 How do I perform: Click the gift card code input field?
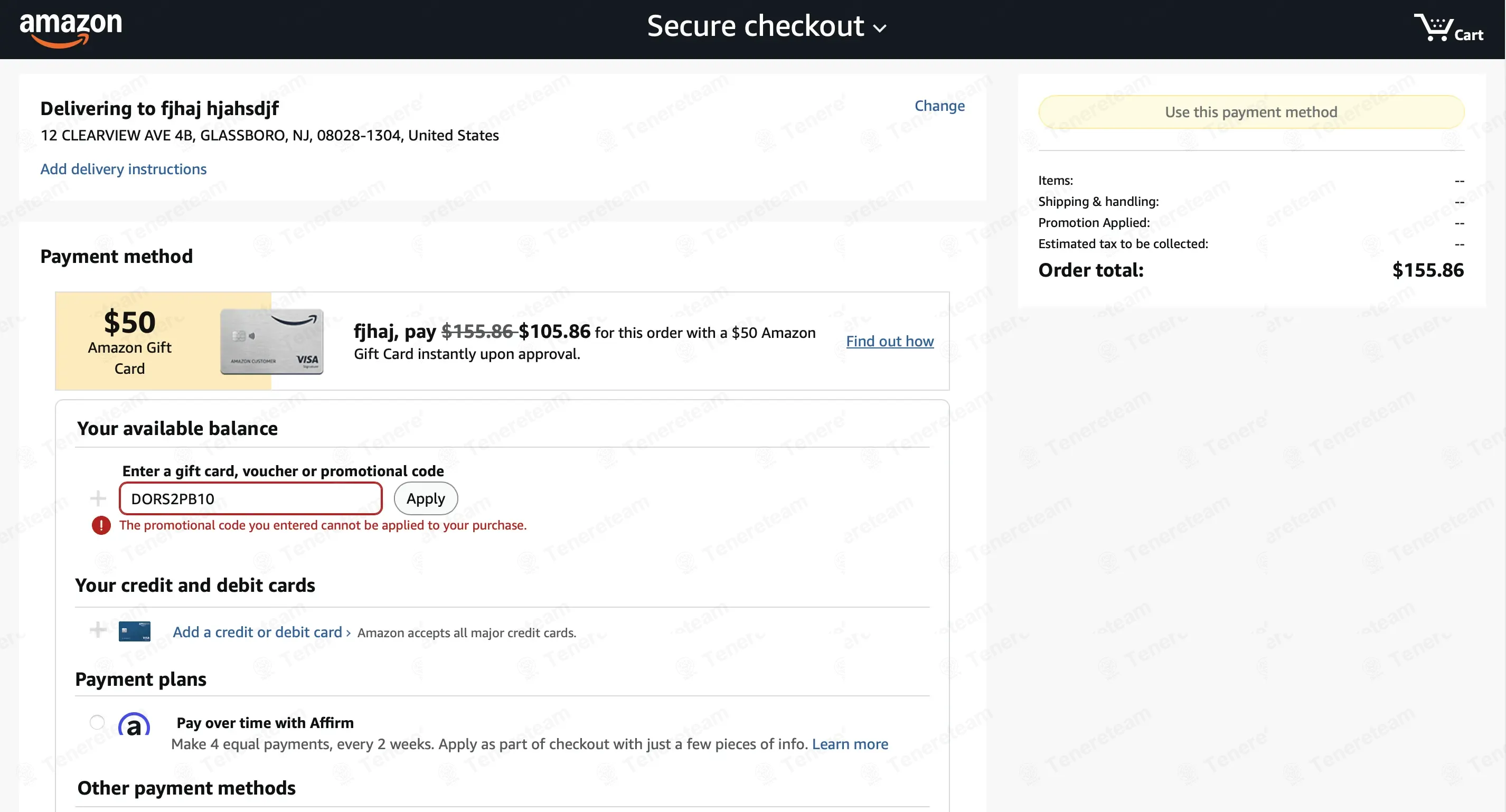coord(251,499)
